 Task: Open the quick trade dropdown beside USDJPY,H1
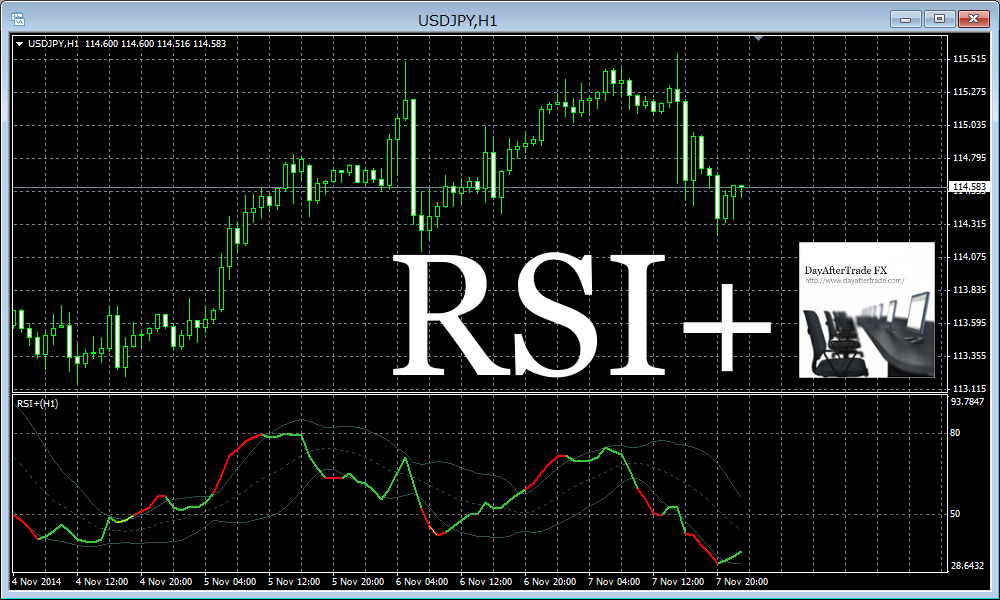click(17, 44)
